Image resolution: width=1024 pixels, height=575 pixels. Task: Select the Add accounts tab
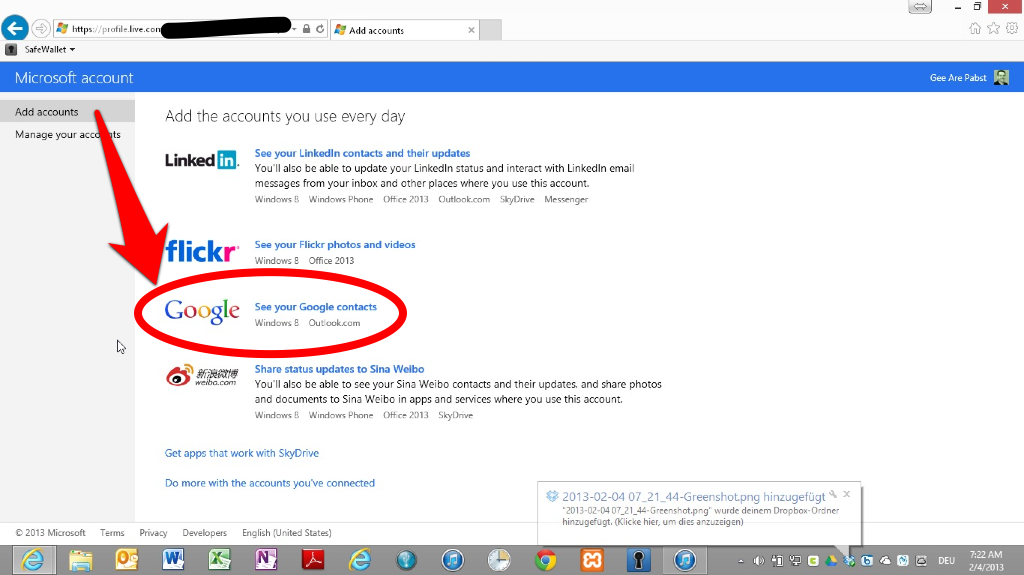click(47, 112)
